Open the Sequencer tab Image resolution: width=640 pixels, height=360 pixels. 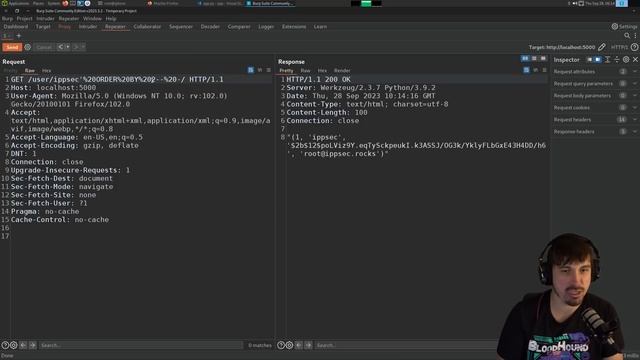pyautogui.click(x=181, y=27)
